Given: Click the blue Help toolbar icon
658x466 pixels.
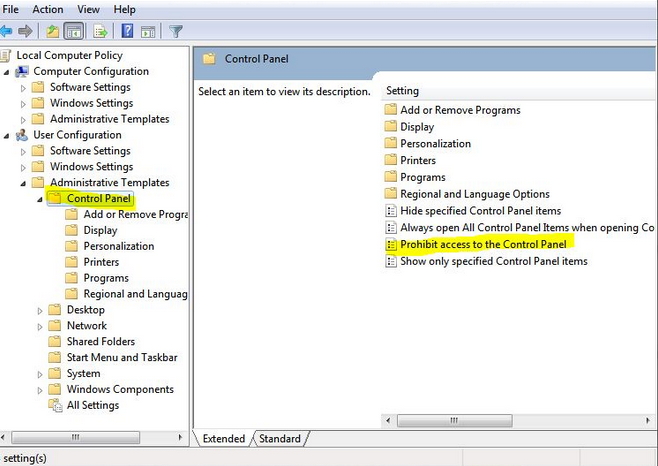Looking at the screenshot, I should 128,31.
